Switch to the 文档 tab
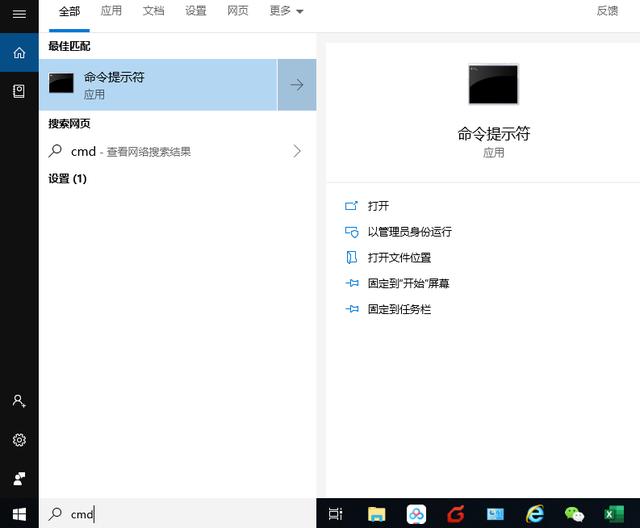Viewport: 640px width, 528px height. click(153, 11)
